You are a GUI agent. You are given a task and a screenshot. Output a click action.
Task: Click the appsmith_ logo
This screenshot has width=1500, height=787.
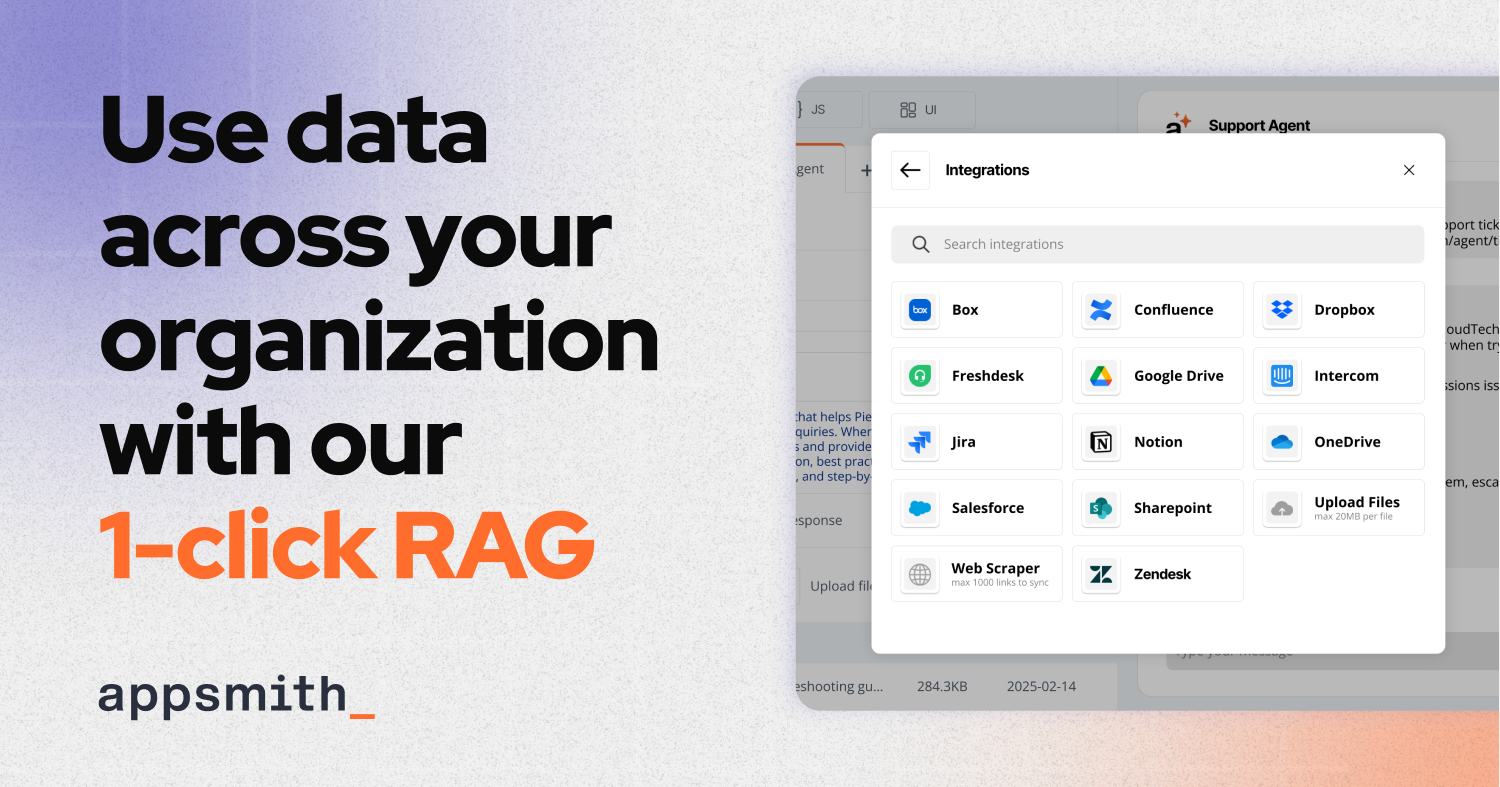coord(236,695)
